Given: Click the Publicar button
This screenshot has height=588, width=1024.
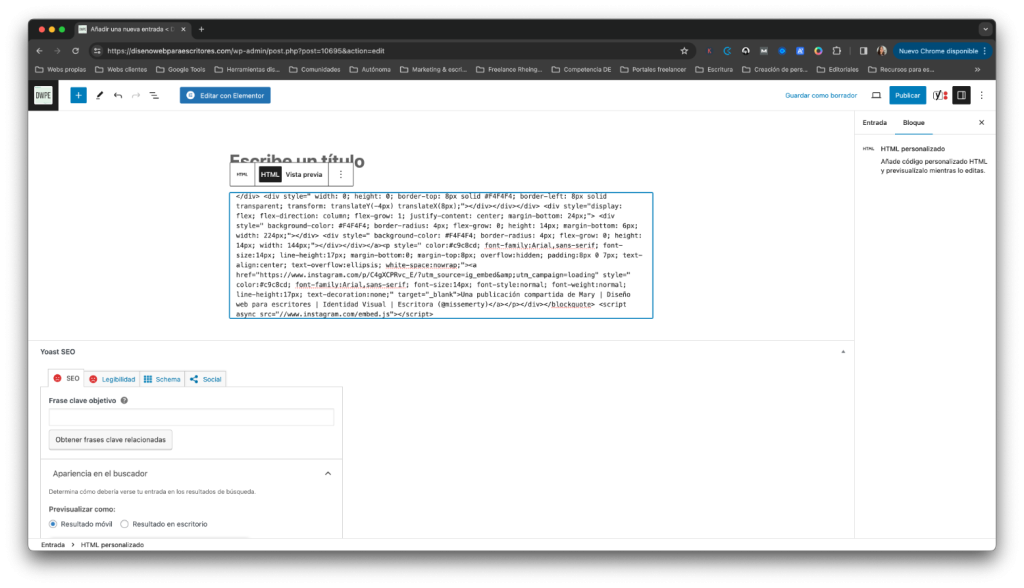Looking at the screenshot, I should click(908, 95).
